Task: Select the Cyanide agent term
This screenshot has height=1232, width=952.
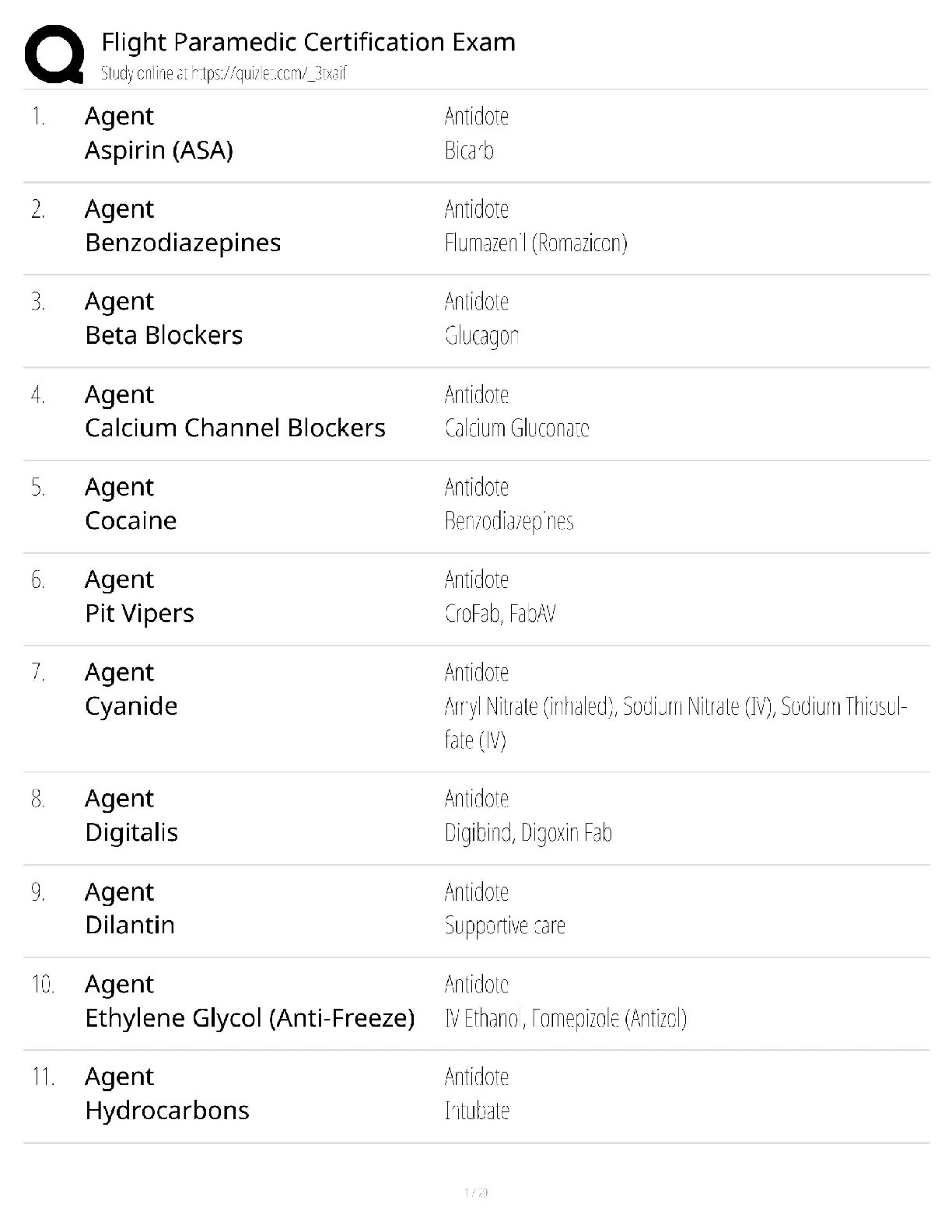Action: click(131, 706)
